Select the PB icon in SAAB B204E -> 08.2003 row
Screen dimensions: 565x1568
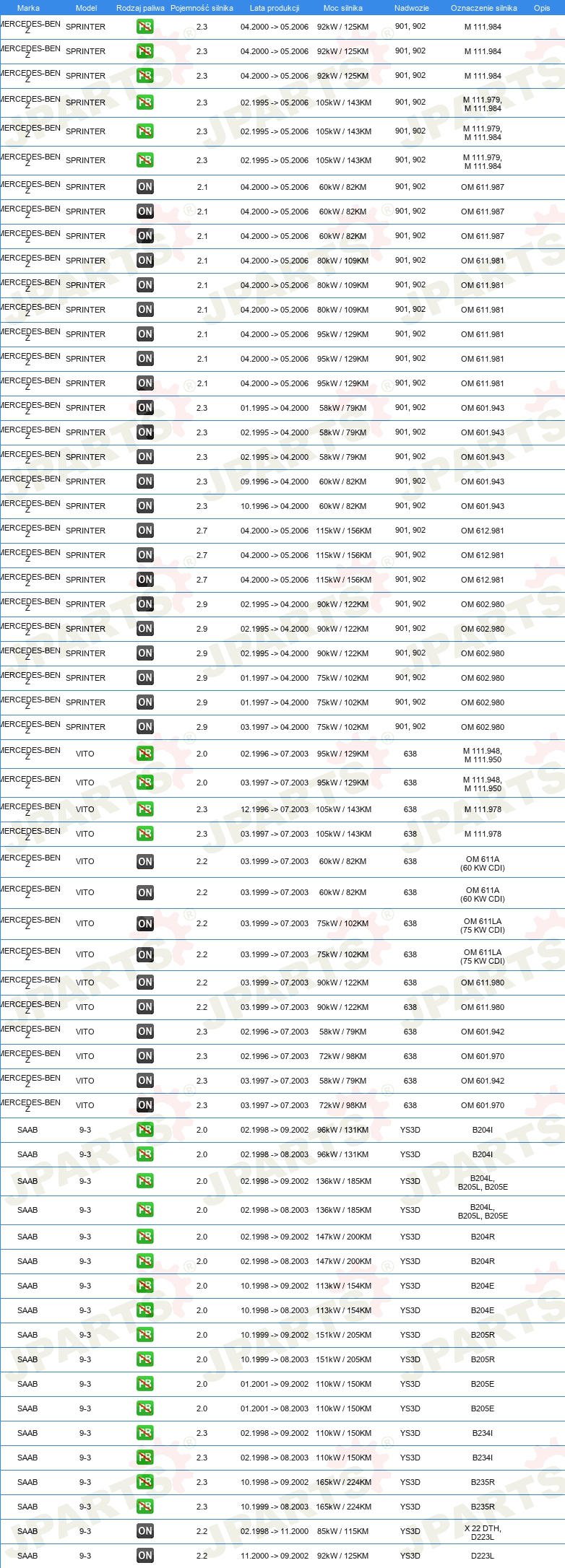coord(145,1310)
